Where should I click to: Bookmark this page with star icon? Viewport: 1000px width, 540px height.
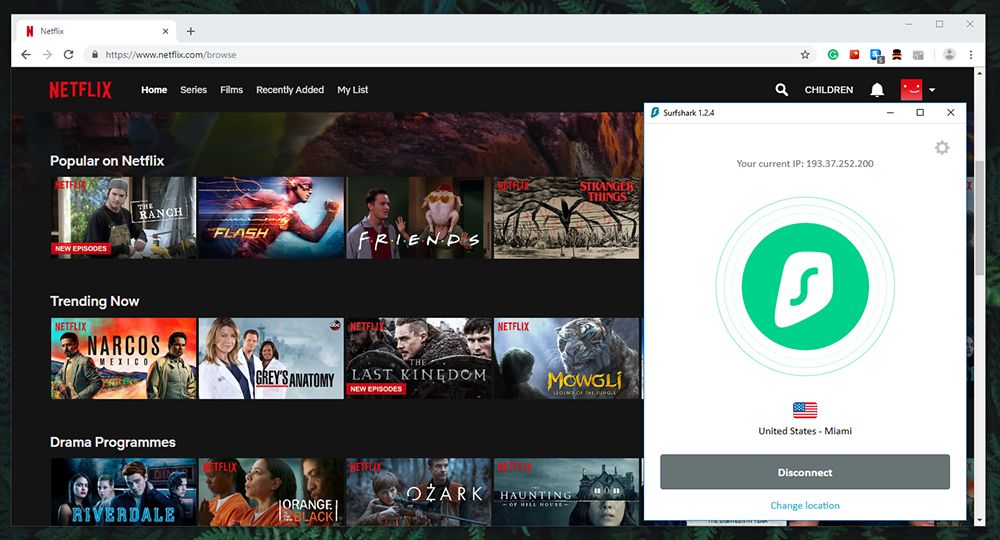point(805,55)
